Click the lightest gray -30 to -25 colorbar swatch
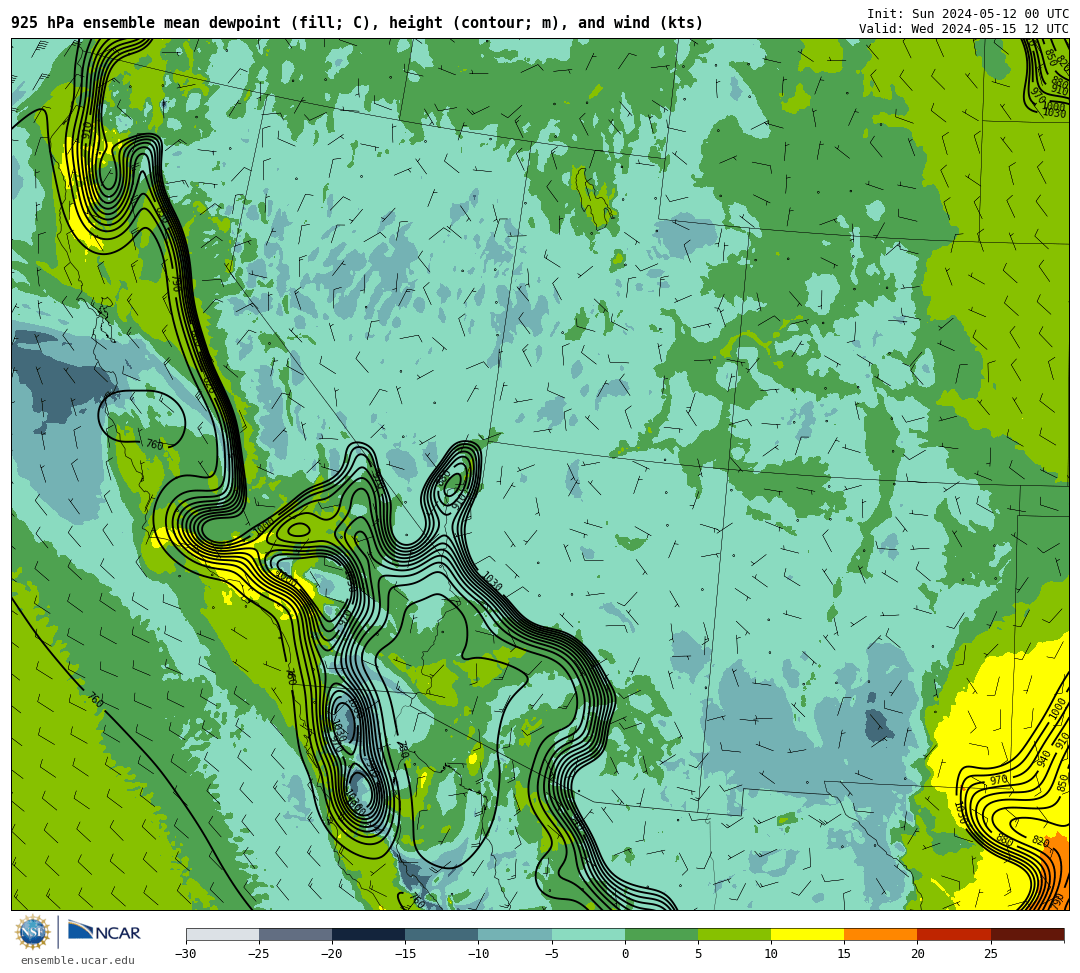The width and height of the screenshot is (1080, 973). [x=222, y=934]
